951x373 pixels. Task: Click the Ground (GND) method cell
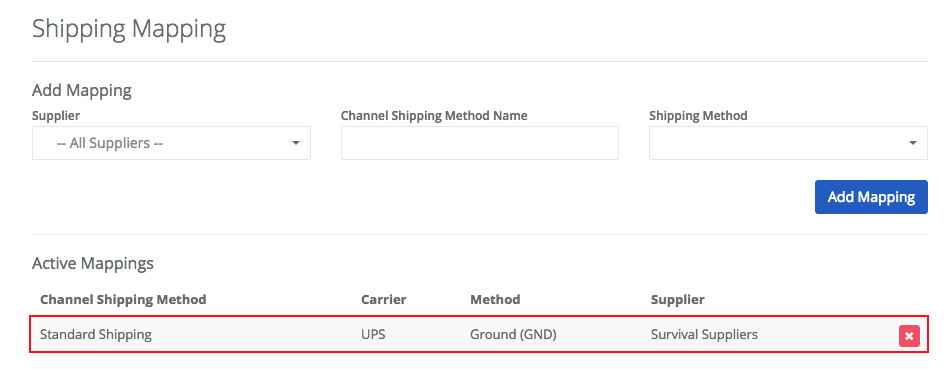click(x=513, y=334)
